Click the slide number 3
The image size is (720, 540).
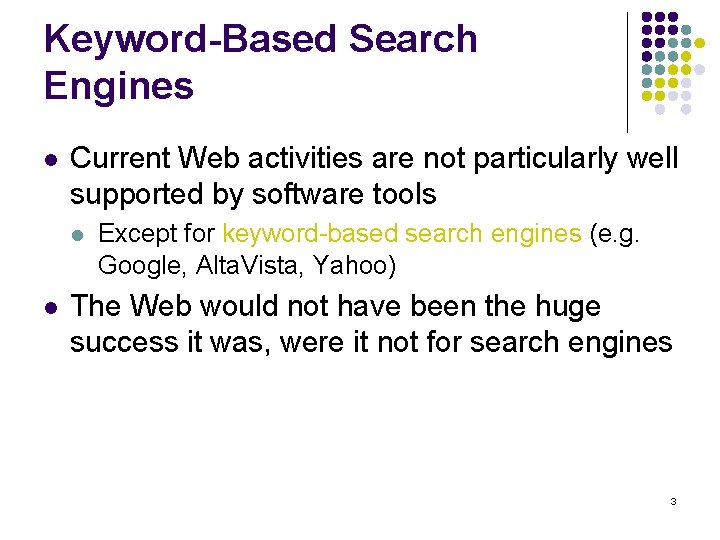pyautogui.click(x=673, y=501)
